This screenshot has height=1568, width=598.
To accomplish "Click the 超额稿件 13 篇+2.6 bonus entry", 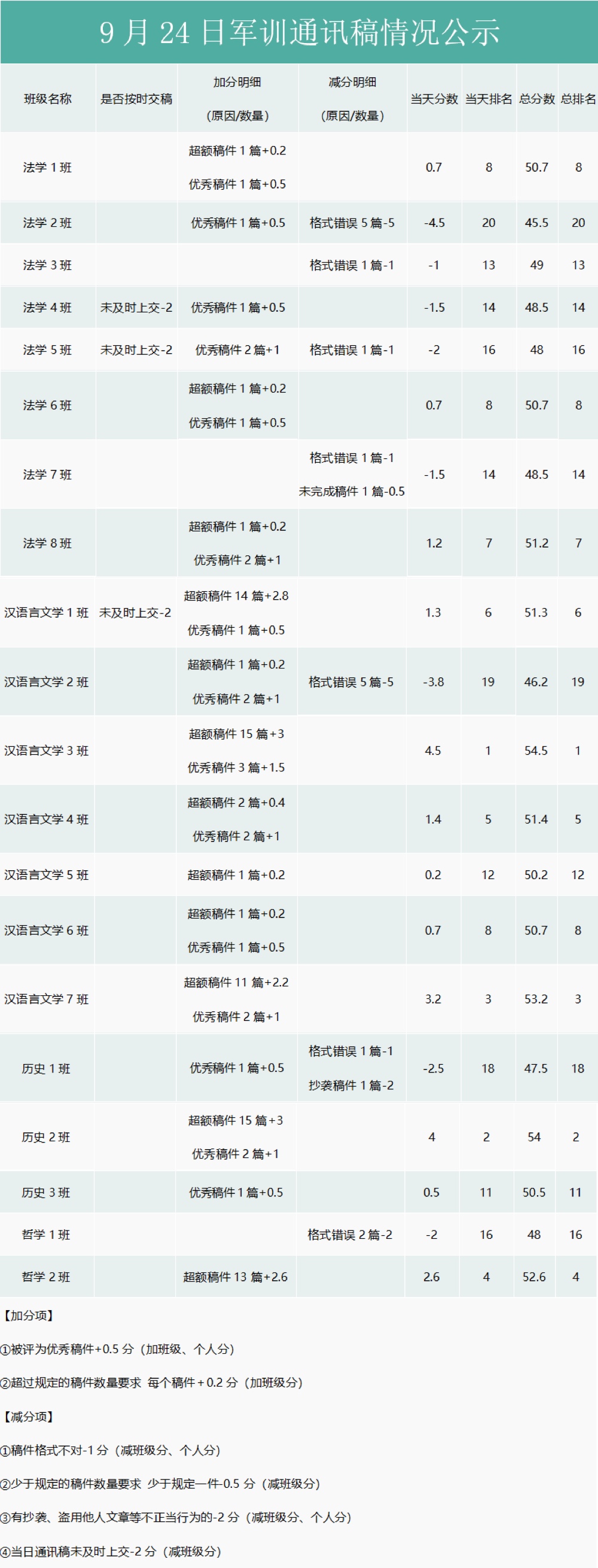I will click(x=236, y=1277).
